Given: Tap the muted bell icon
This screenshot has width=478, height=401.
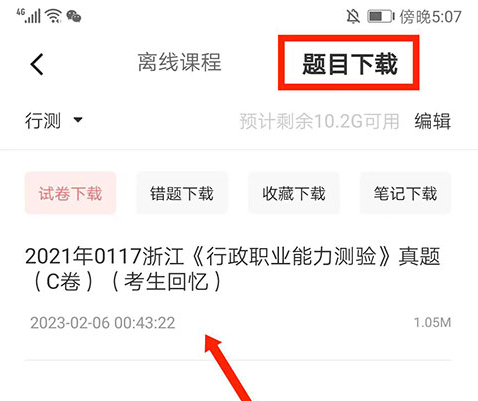Looking at the screenshot, I should click(353, 16).
